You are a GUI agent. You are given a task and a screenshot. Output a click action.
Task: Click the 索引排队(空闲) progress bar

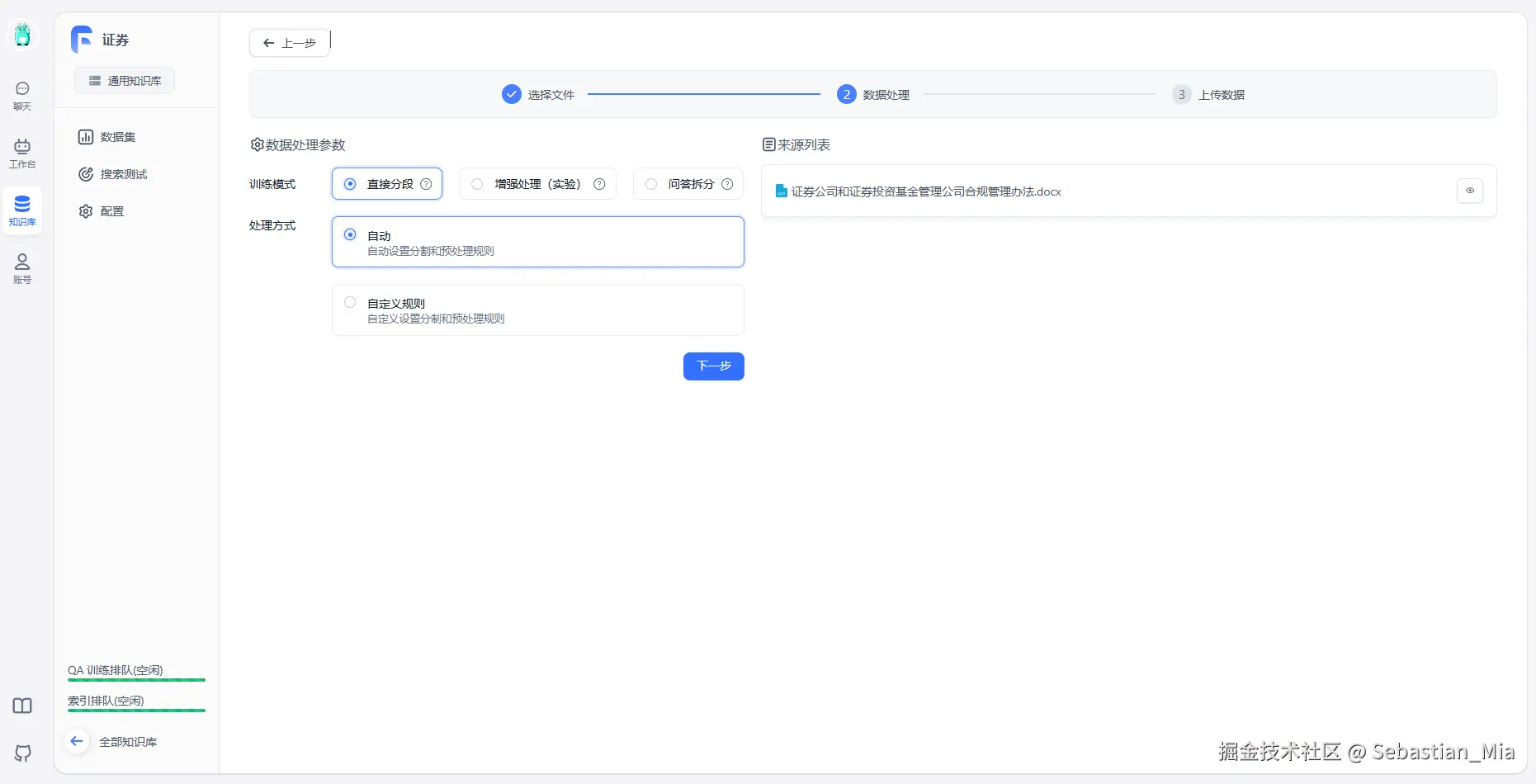click(x=137, y=711)
